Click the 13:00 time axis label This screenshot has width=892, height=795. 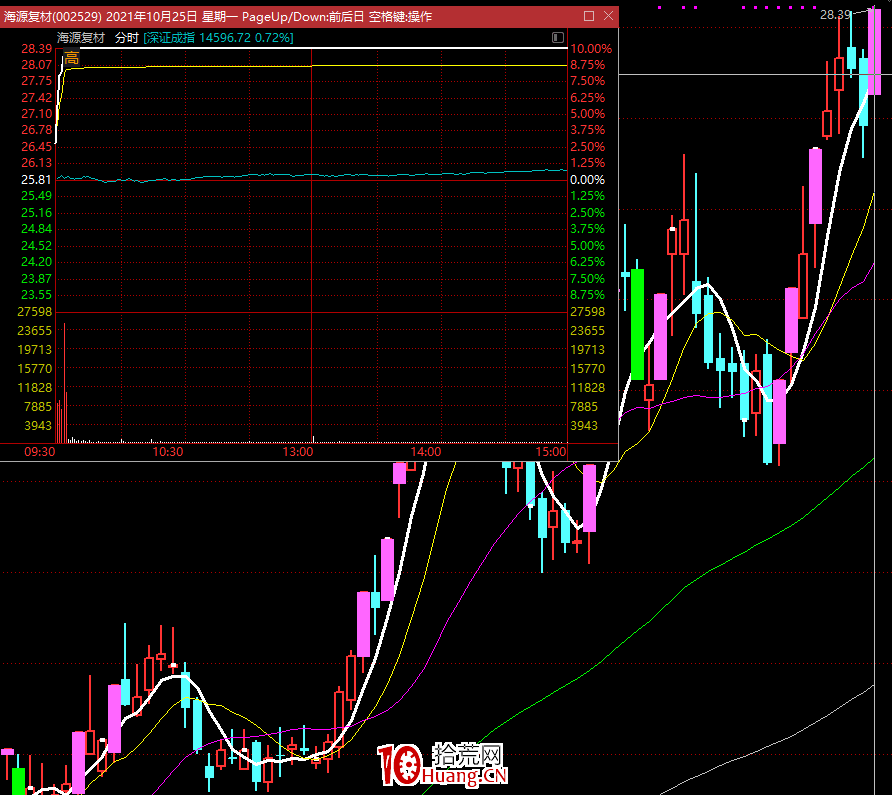(x=298, y=452)
